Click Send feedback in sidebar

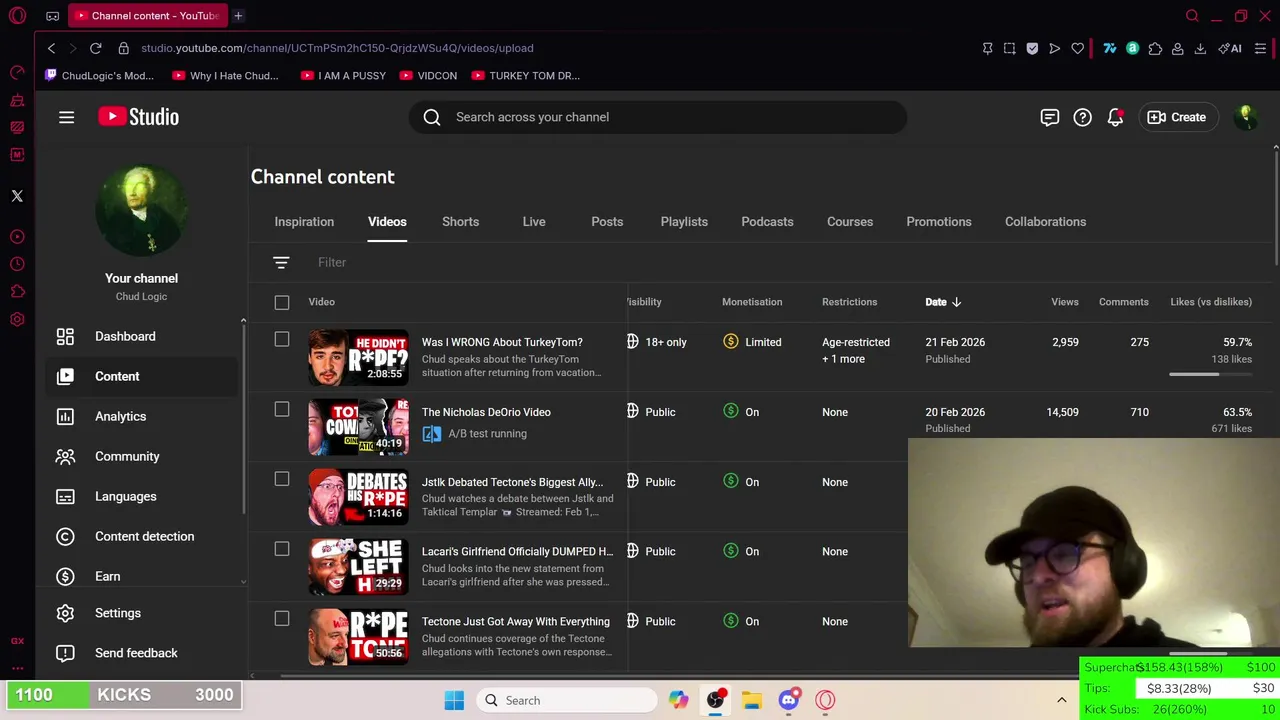pyautogui.click(x=140, y=653)
